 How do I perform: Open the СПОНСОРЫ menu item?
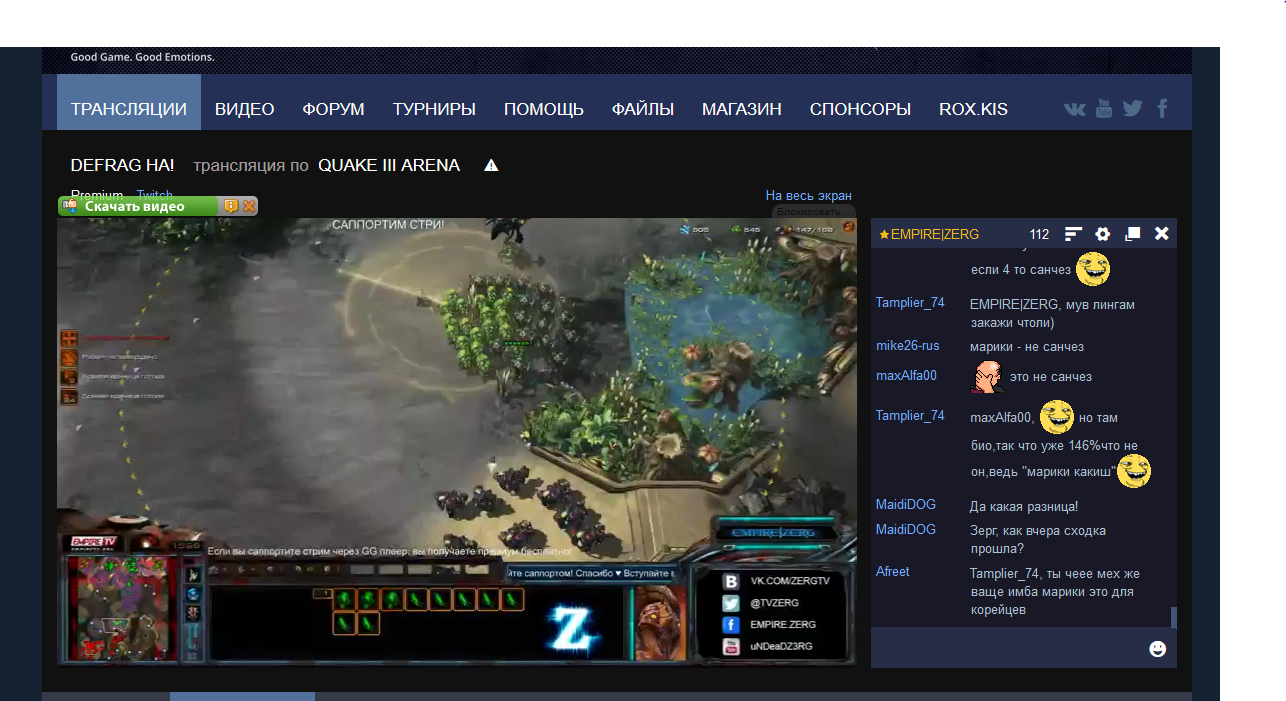coord(860,109)
